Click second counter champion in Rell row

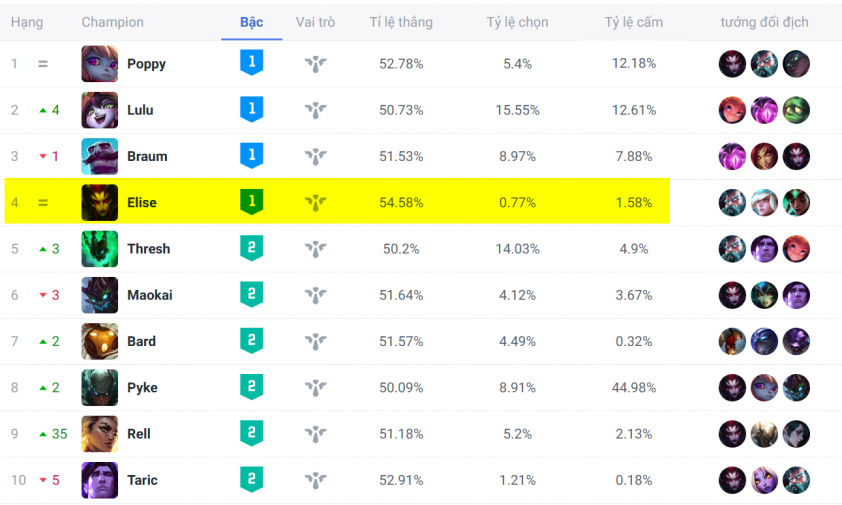pyautogui.click(x=764, y=434)
